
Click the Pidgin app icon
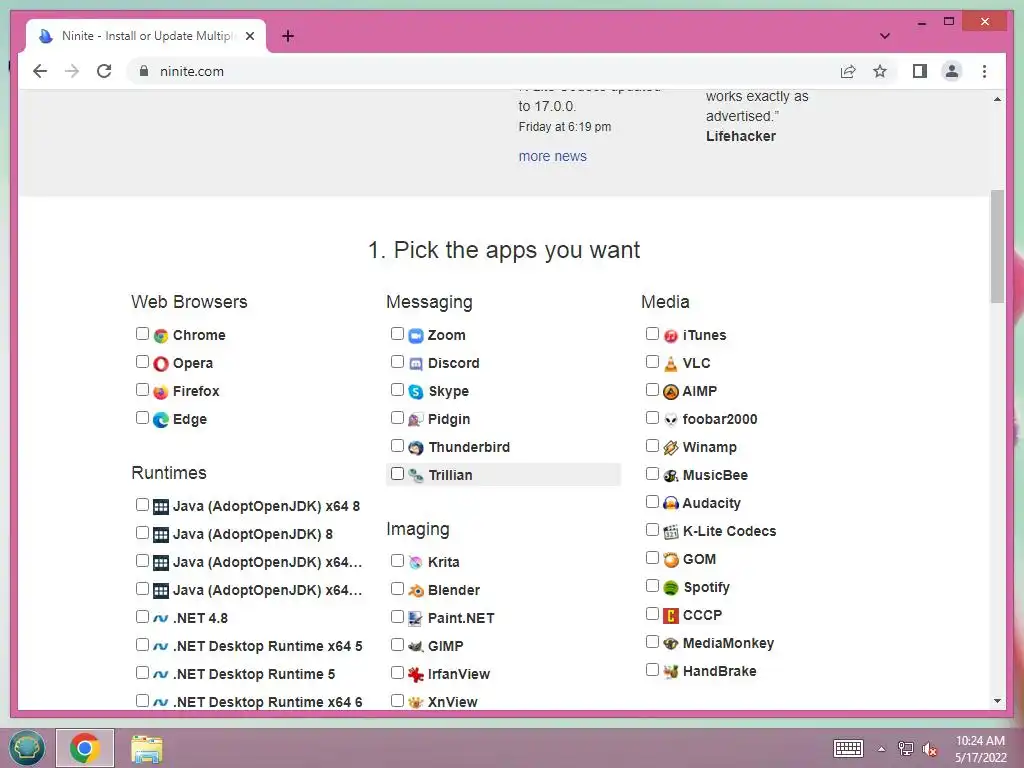416,420
